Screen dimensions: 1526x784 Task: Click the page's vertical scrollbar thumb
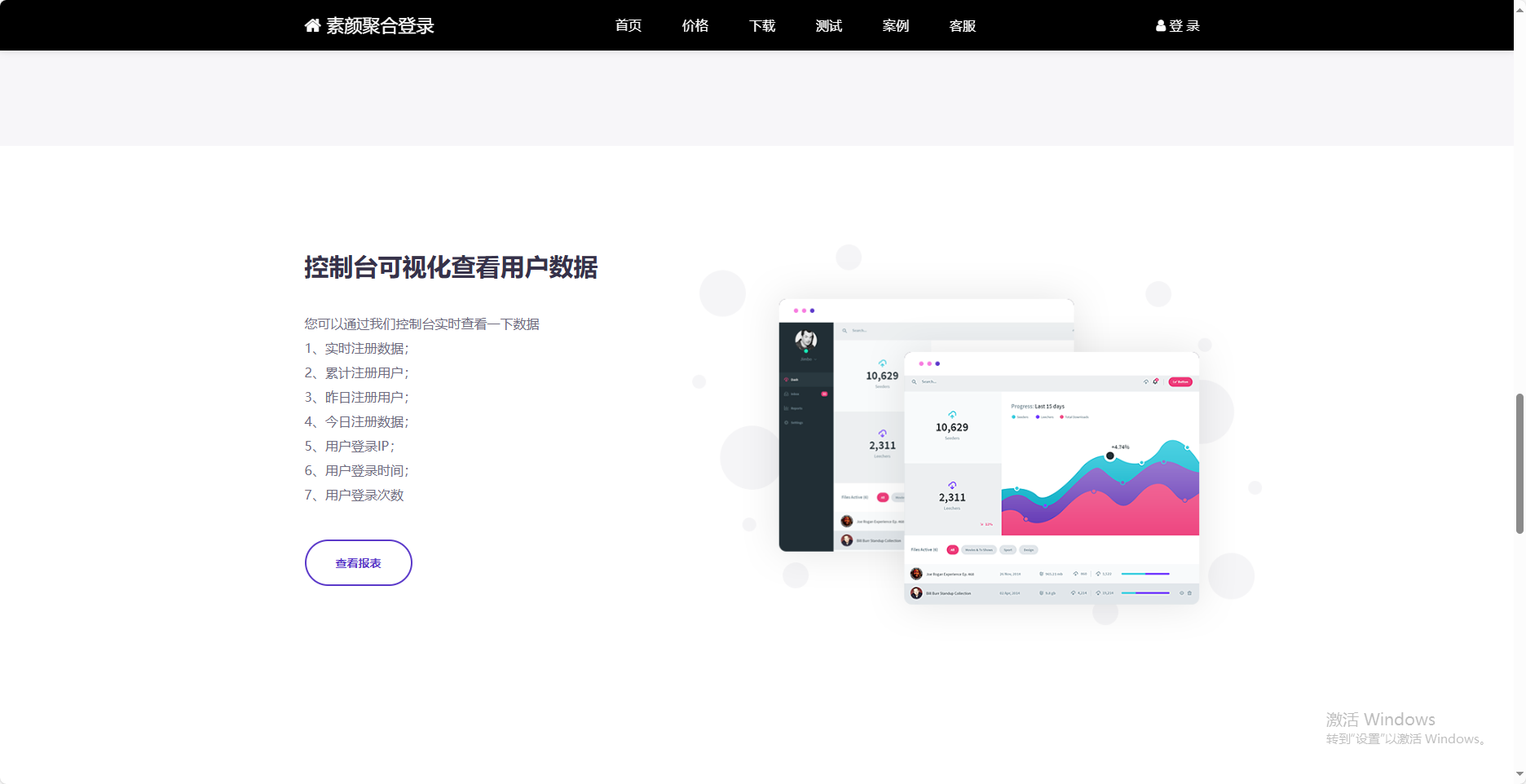point(1519,463)
